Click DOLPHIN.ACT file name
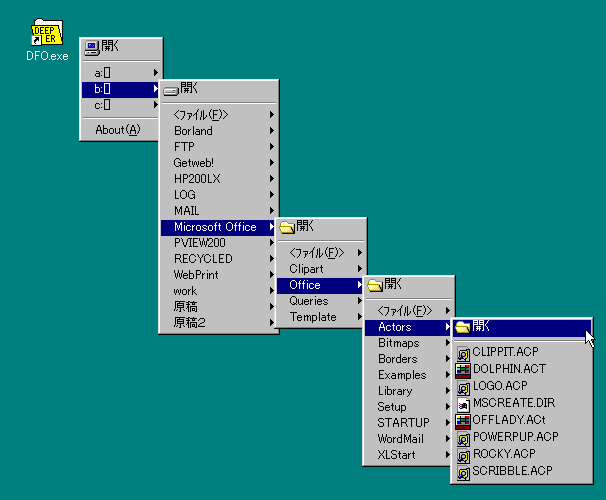The height and width of the screenshot is (500, 606). 509,369
